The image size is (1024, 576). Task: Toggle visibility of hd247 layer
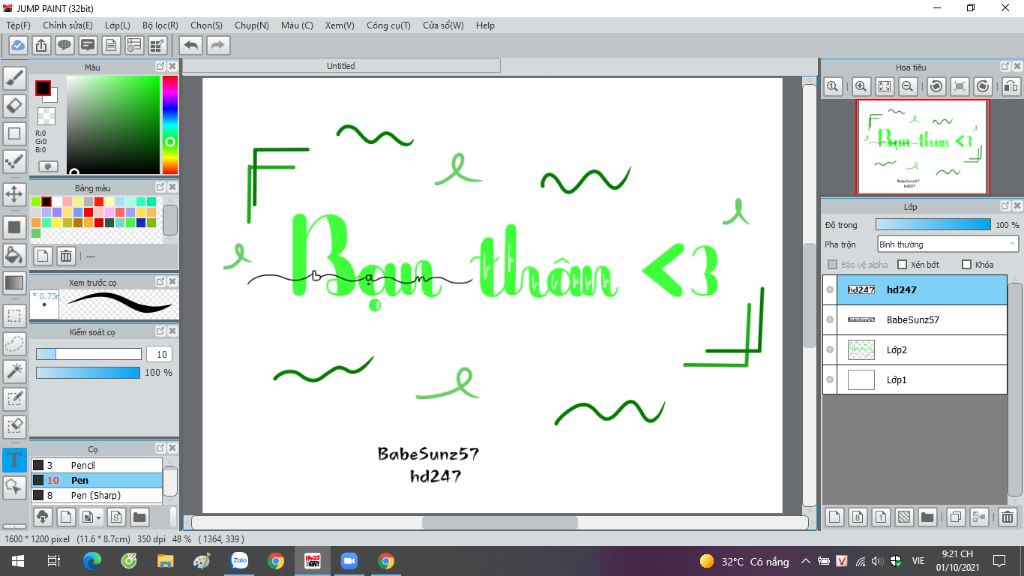click(830, 290)
